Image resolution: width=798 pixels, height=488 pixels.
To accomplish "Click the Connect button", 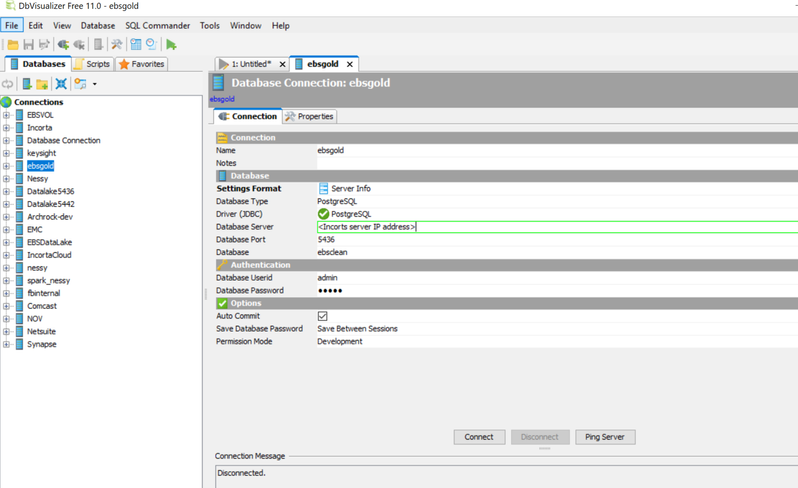I will [479, 437].
